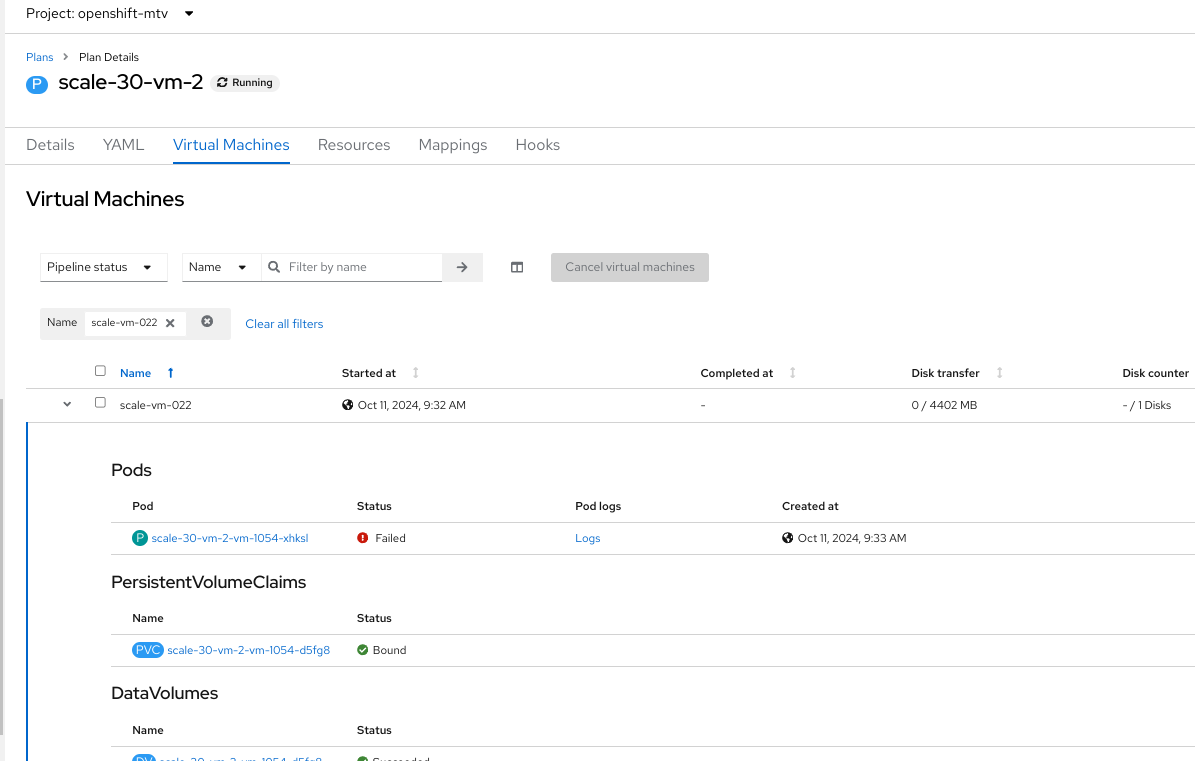Open the Project openshift-mtv selector
The image size is (1195, 761).
(x=110, y=14)
